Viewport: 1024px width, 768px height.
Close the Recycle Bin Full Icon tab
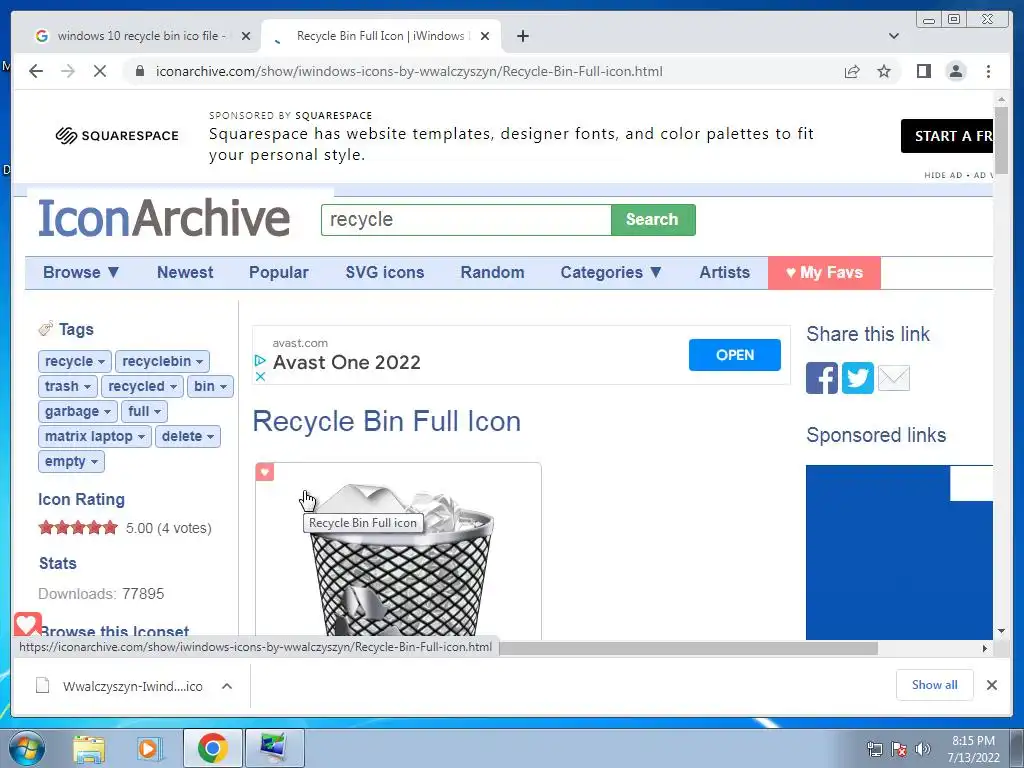(485, 36)
